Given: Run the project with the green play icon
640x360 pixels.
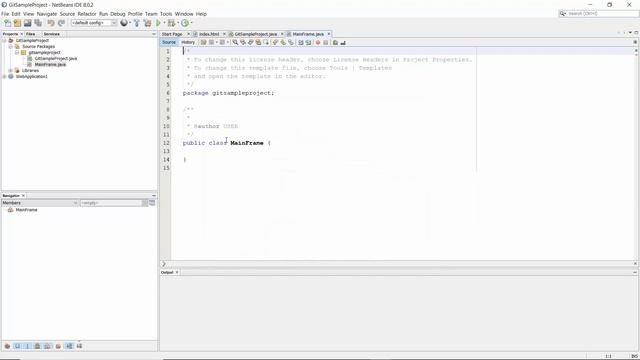Looking at the screenshot, I should (158, 23).
